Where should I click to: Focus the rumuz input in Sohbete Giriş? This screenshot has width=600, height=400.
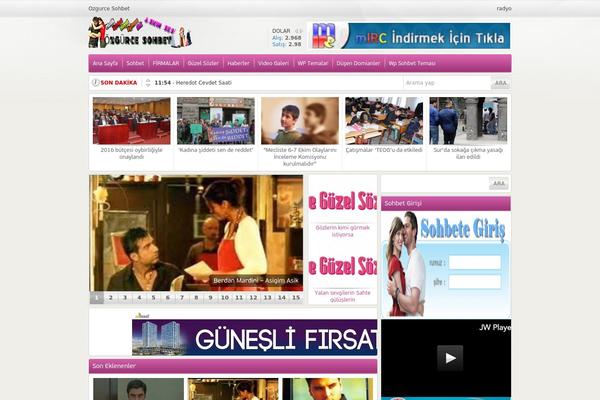click(474, 263)
